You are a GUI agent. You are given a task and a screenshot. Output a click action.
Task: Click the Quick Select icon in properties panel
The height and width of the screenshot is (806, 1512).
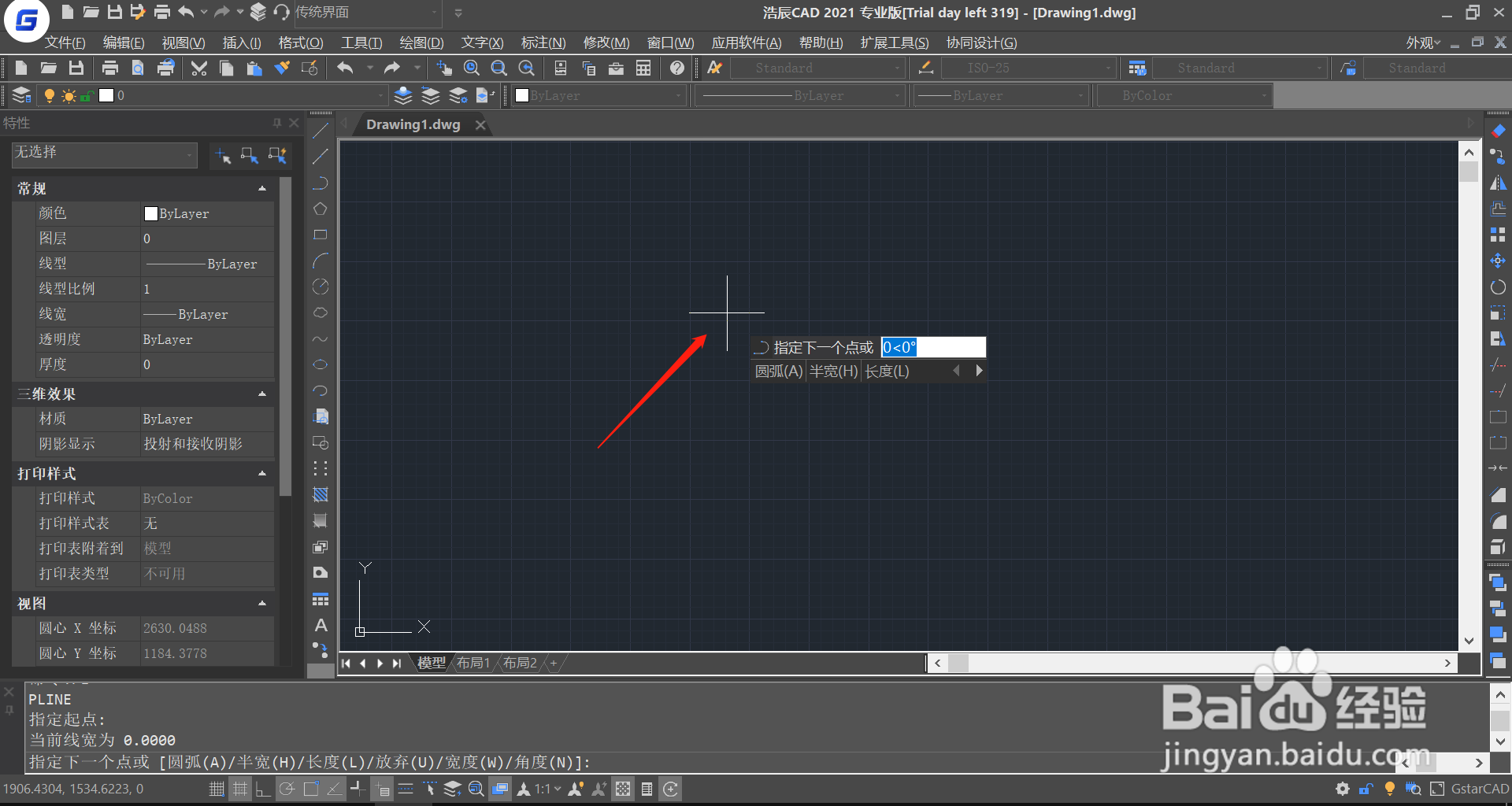tap(277, 156)
